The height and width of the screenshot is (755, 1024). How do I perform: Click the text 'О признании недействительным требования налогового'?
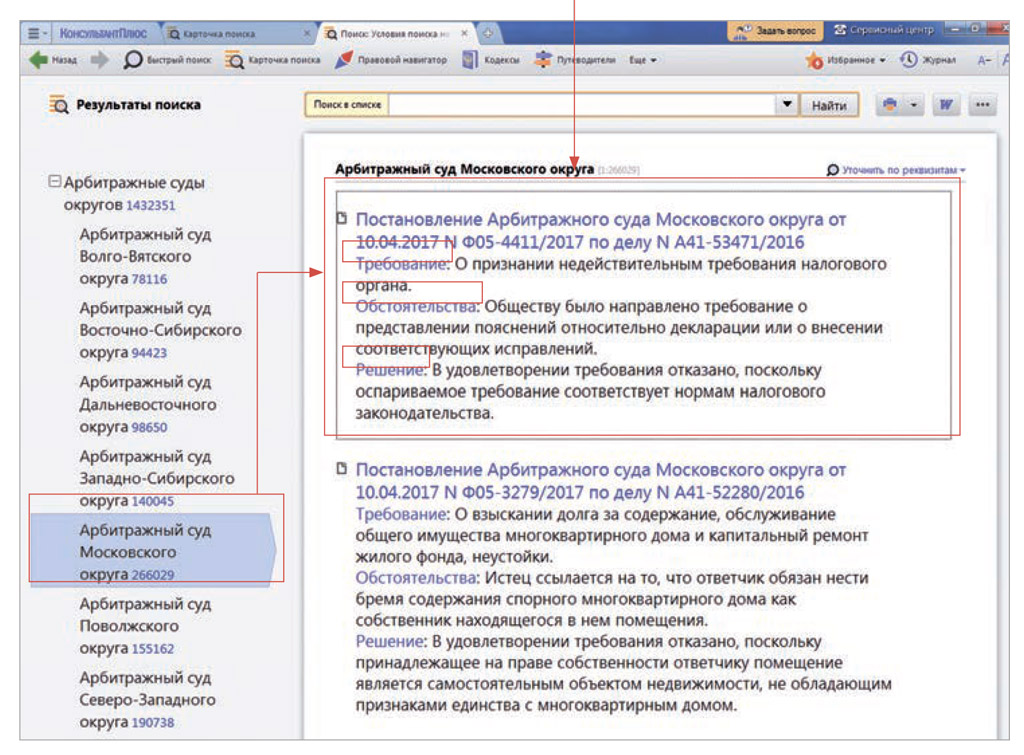point(671,264)
